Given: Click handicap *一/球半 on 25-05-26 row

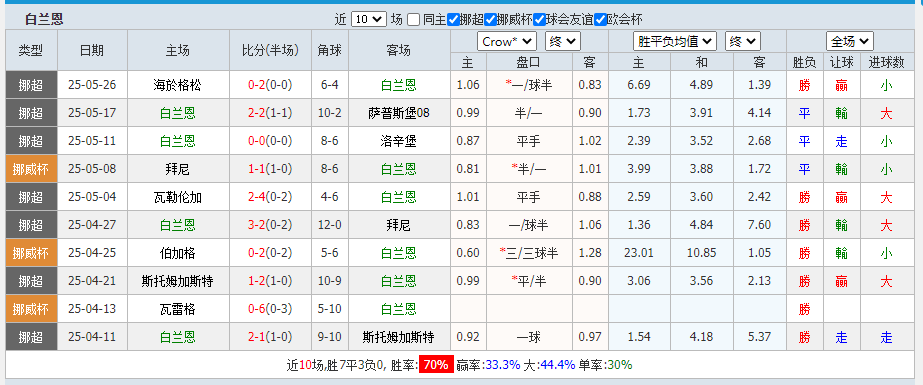Looking at the screenshot, I should (x=529, y=85).
